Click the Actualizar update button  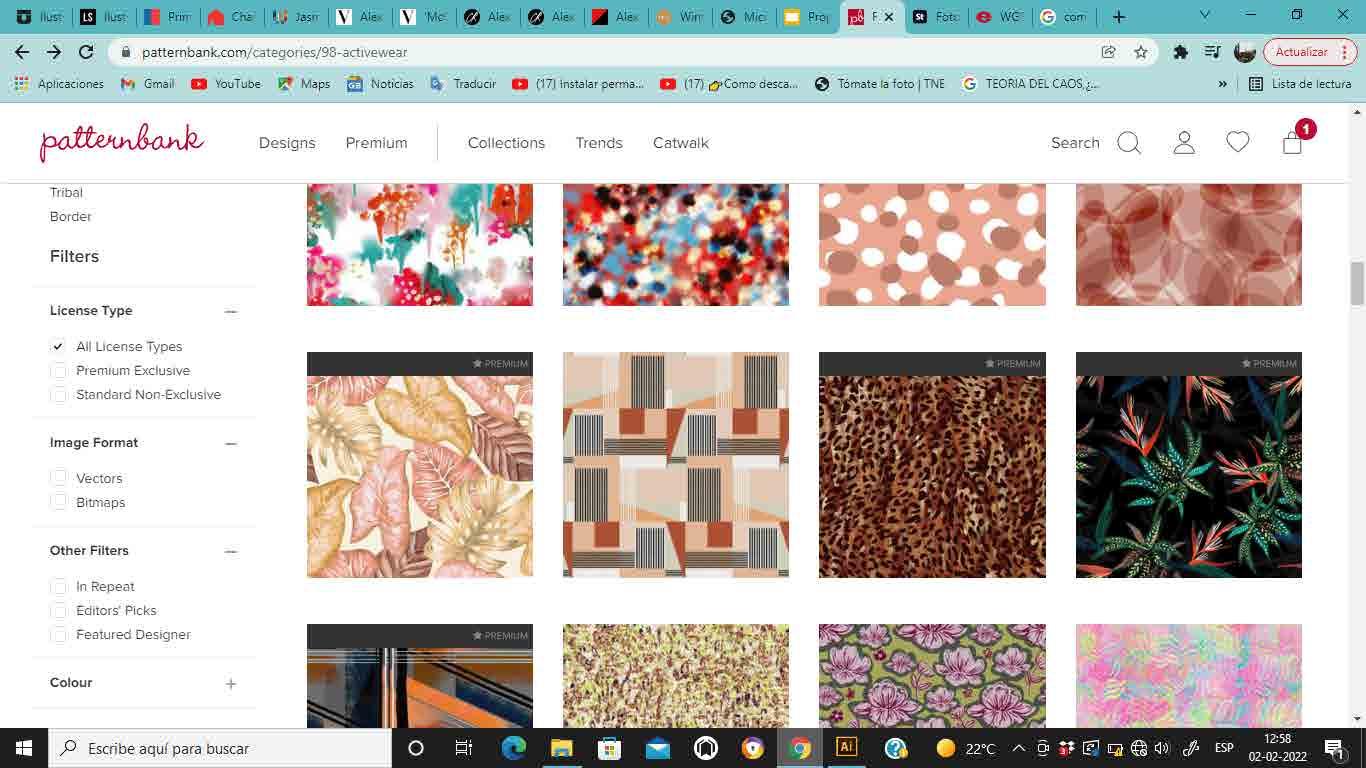tap(1309, 52)
